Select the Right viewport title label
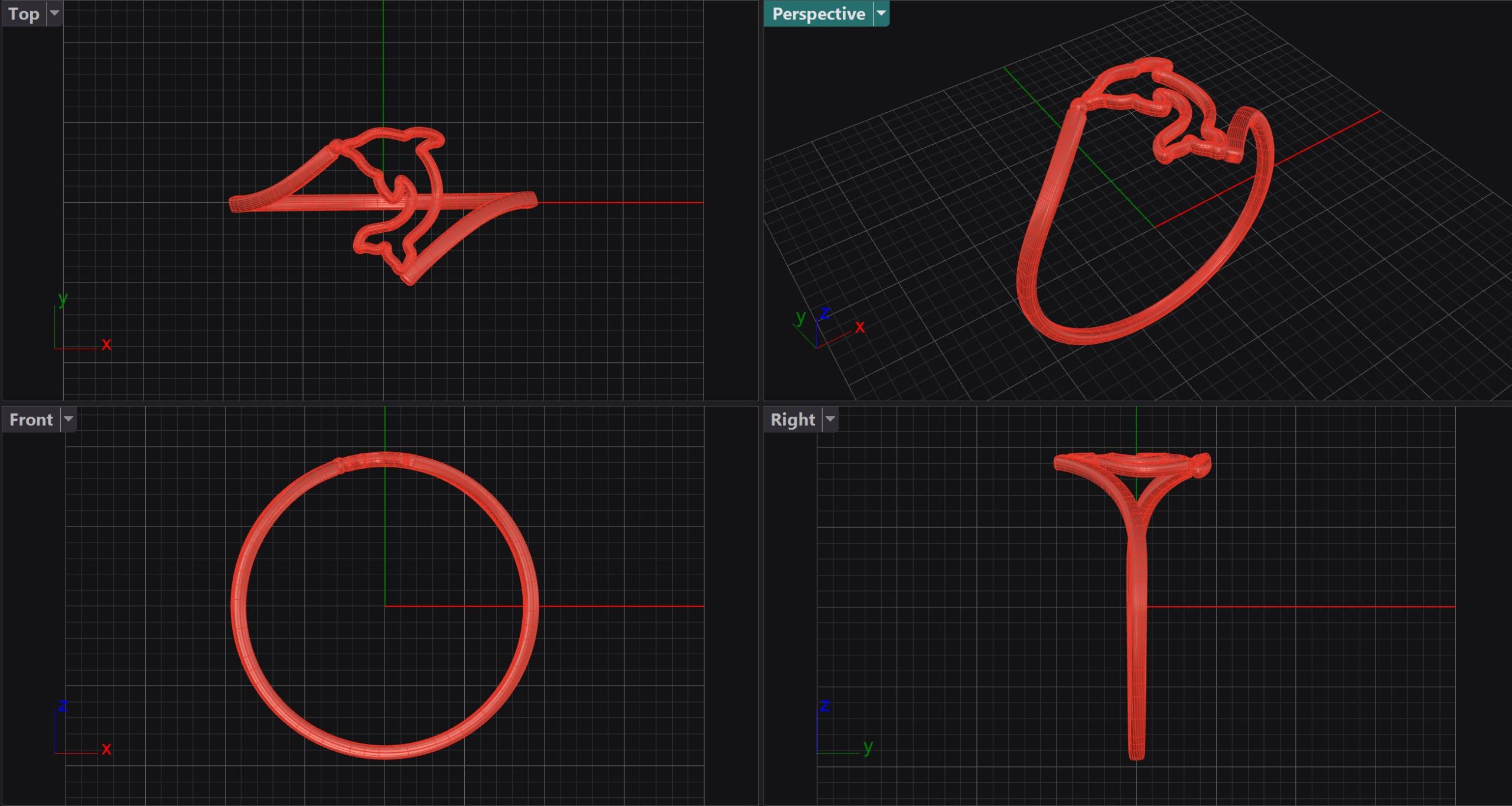The width and height of the screenshot is (1512, 806). point(793,420)
